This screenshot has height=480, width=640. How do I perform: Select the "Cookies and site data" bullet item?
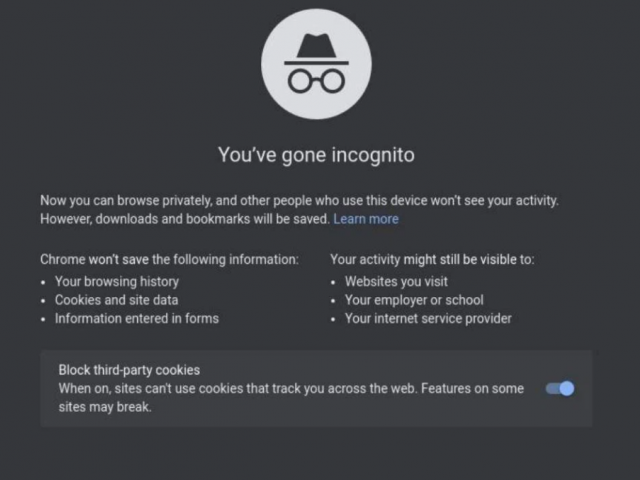(x=116, y=300)
